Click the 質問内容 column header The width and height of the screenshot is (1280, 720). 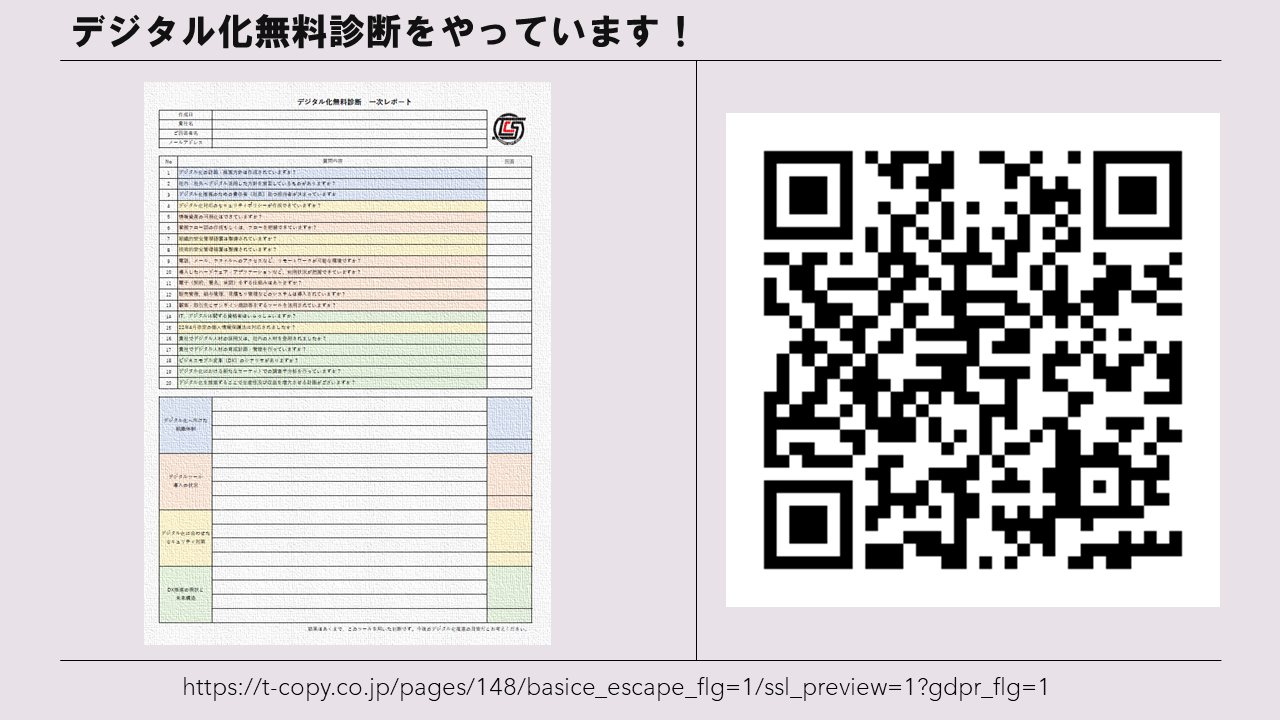pyautogui.click(x=332, y=160)
